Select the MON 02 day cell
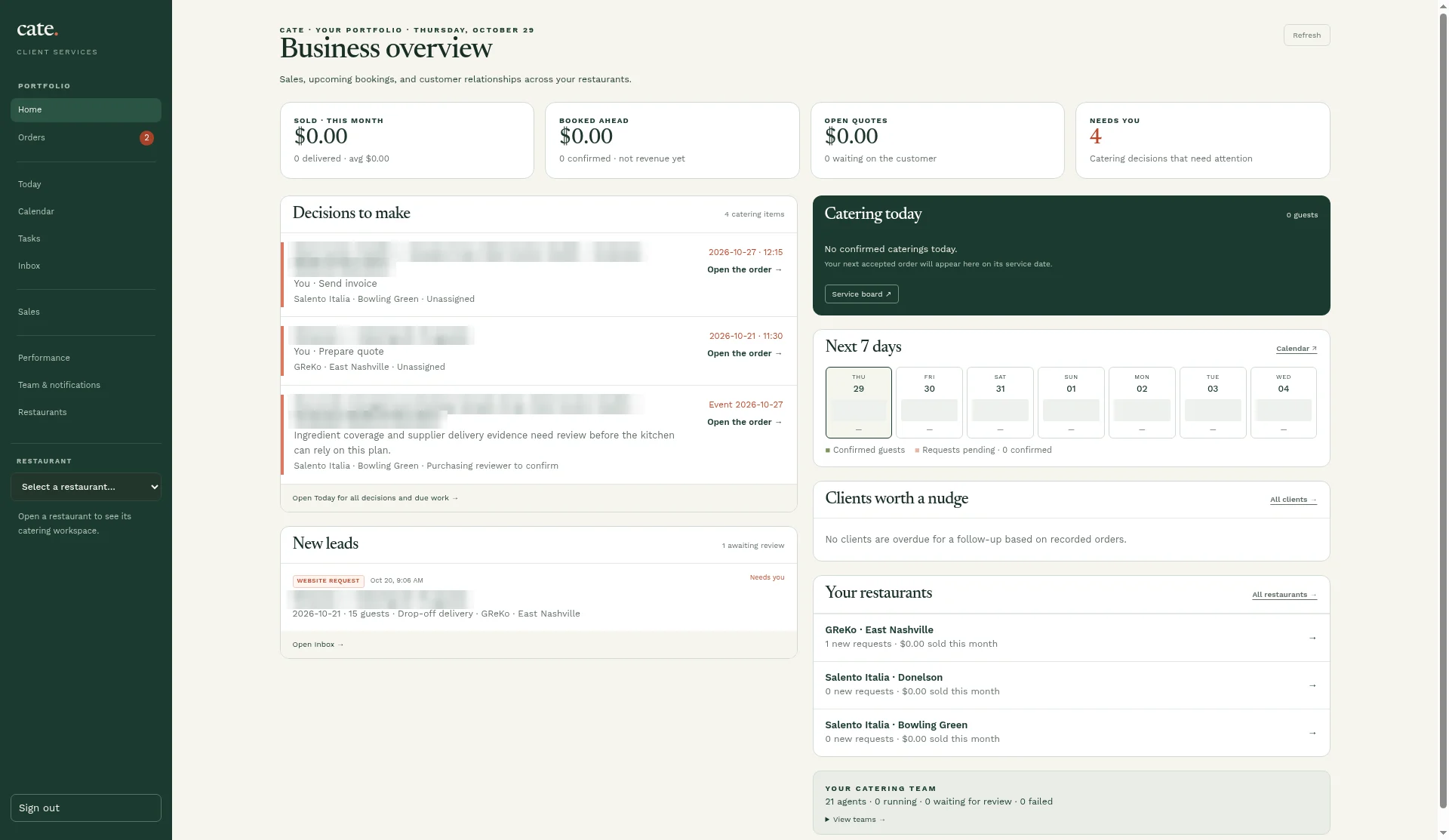The image size is (1449, 840). [x=1142, y=402]
